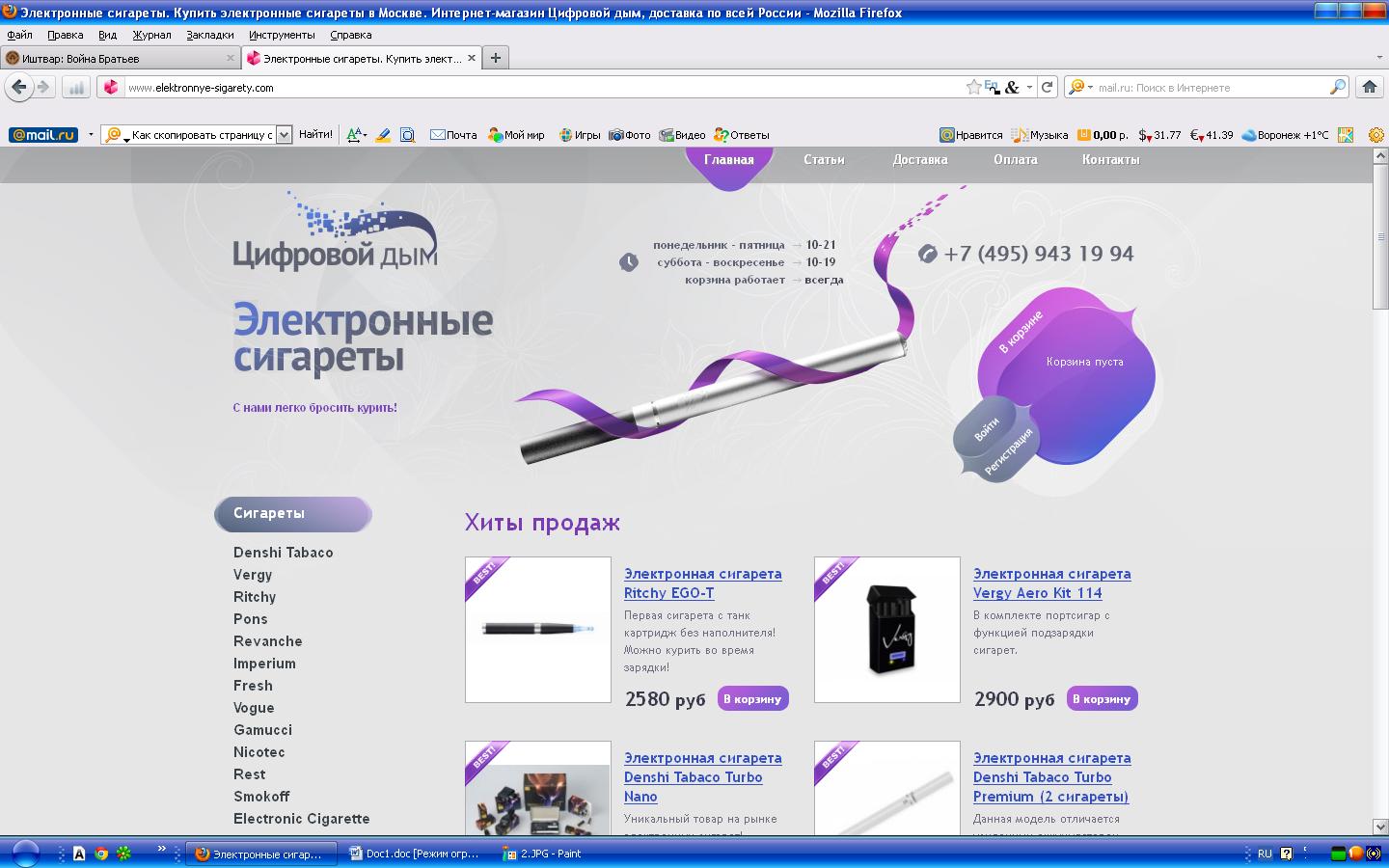Expand the toolbar search suggestions dropdown
Viewport: 1389px width, 868px height.
(x=284, y=135)
